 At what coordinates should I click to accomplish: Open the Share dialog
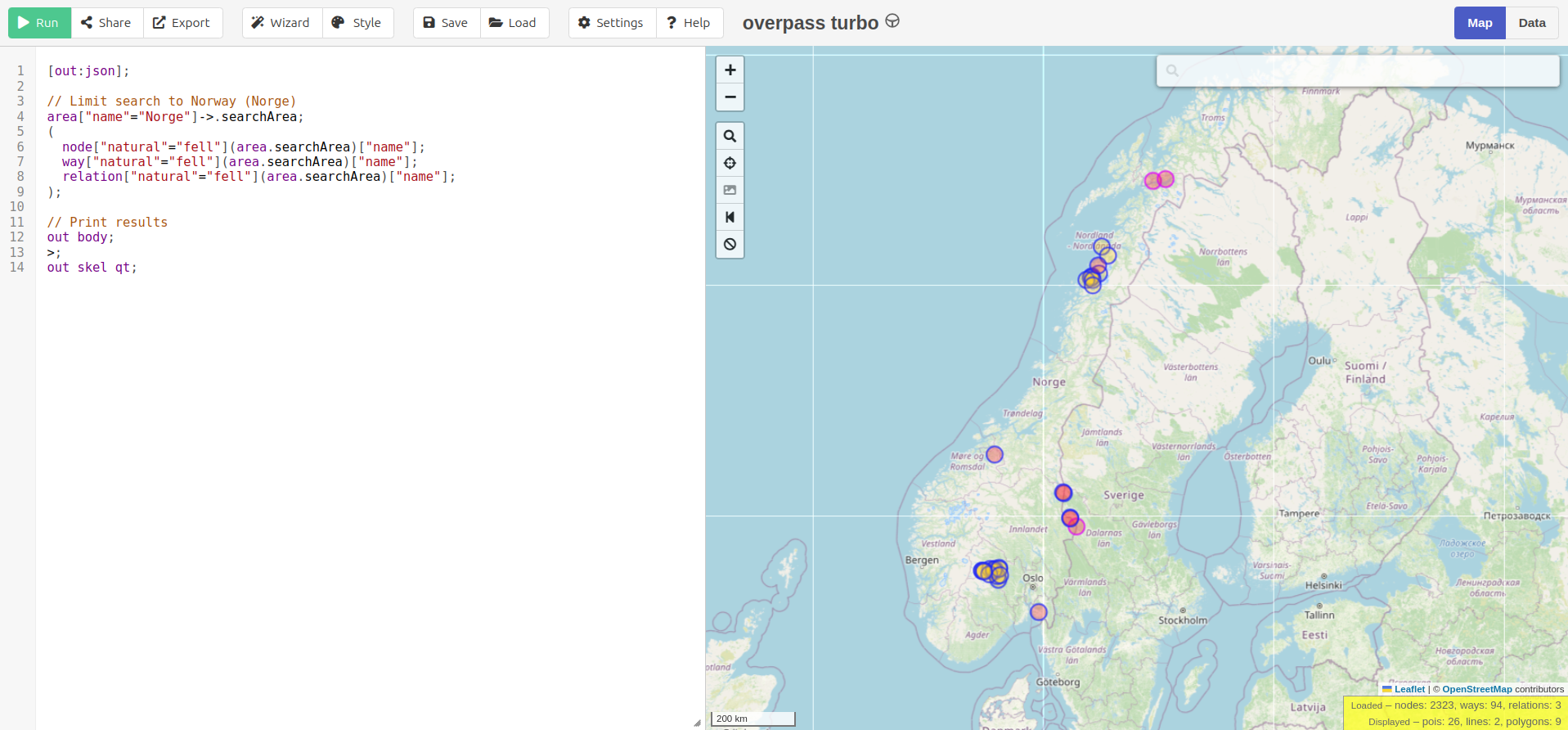pos(106,23)
